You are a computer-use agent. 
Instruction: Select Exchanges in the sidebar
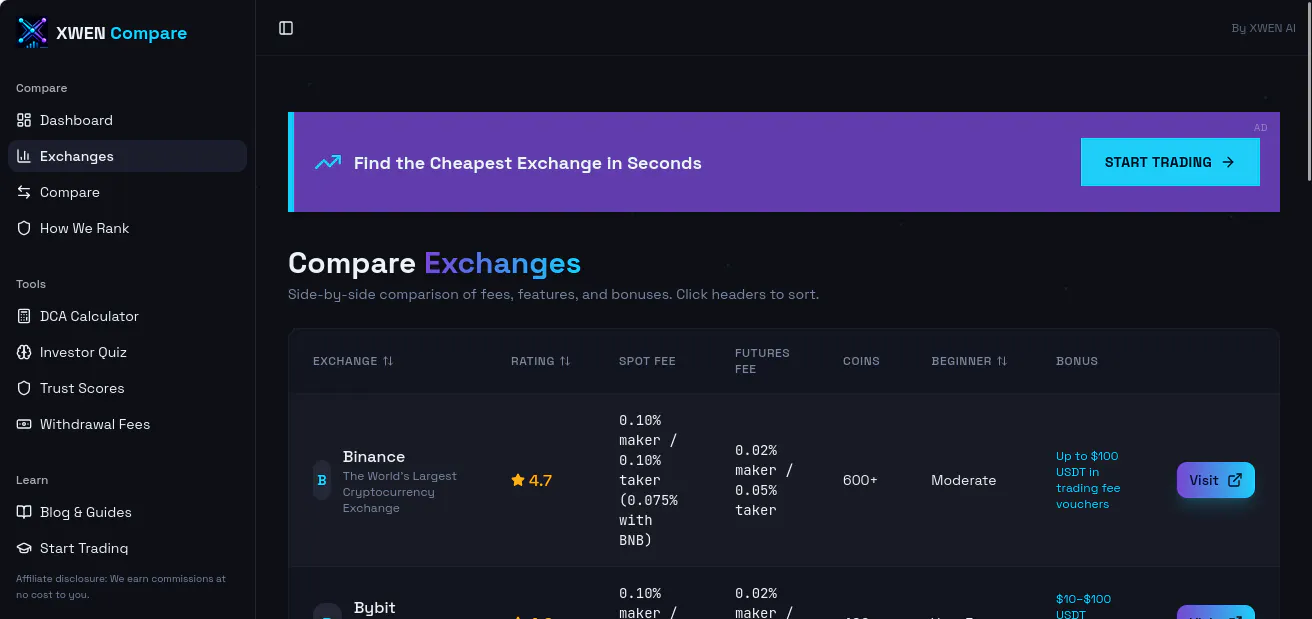pos(127,156)
